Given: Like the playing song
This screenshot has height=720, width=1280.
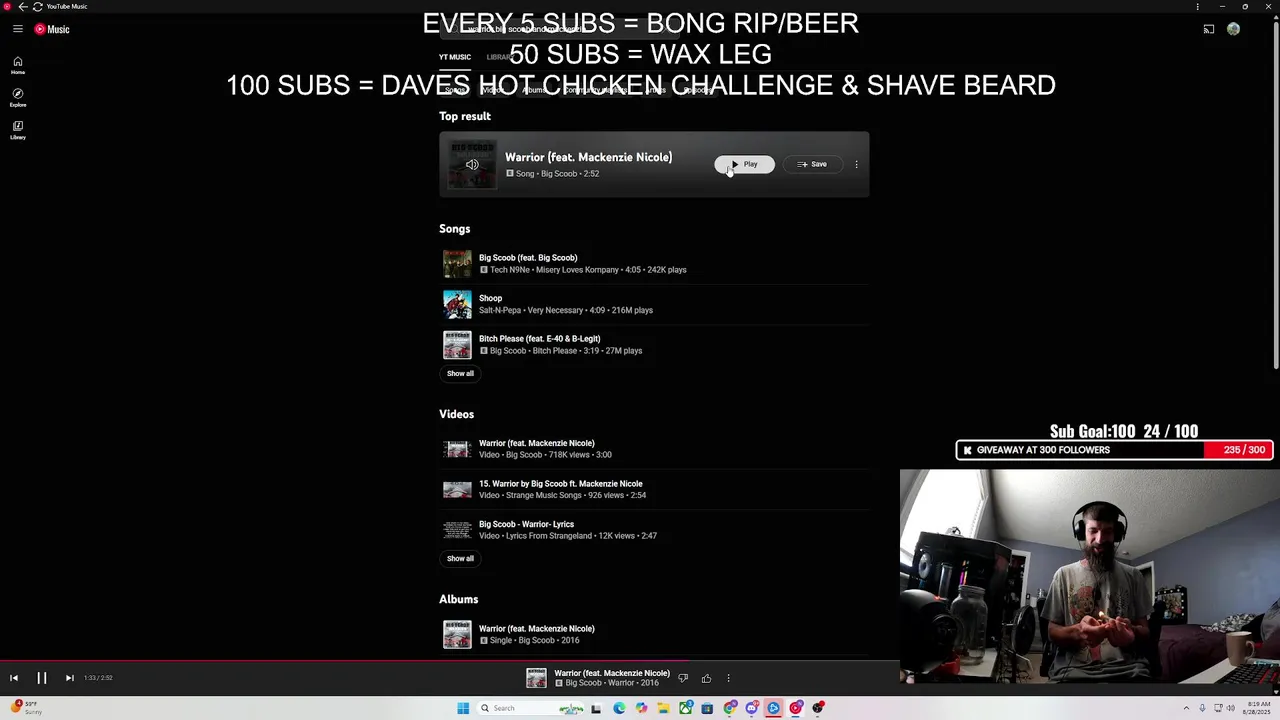Looking at the screenshot, I should pyautogui.click(x=706, y=678).
